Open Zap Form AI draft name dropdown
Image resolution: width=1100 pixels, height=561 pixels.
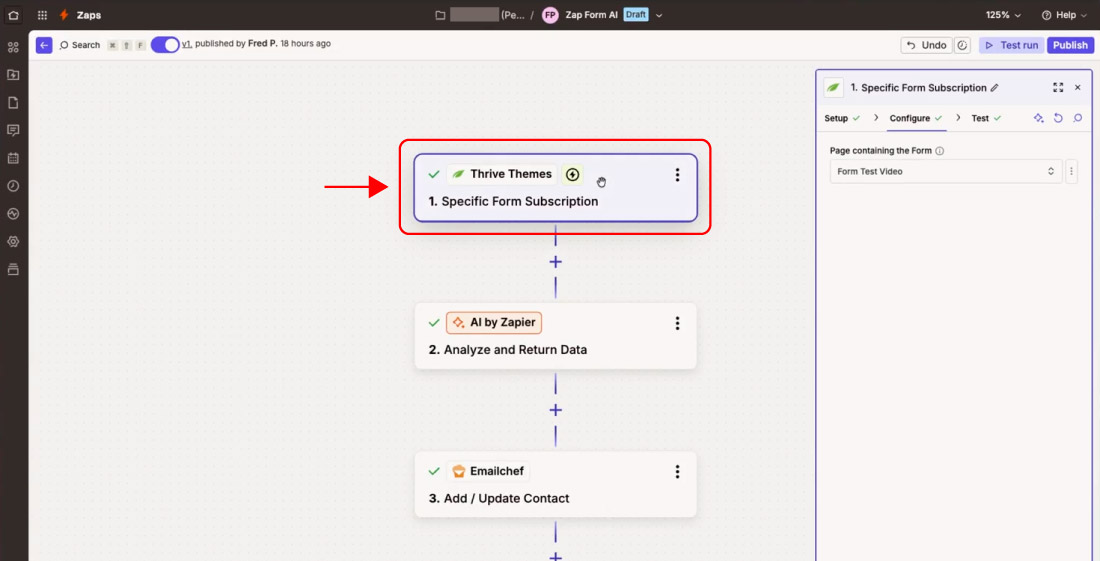point(659,15)
